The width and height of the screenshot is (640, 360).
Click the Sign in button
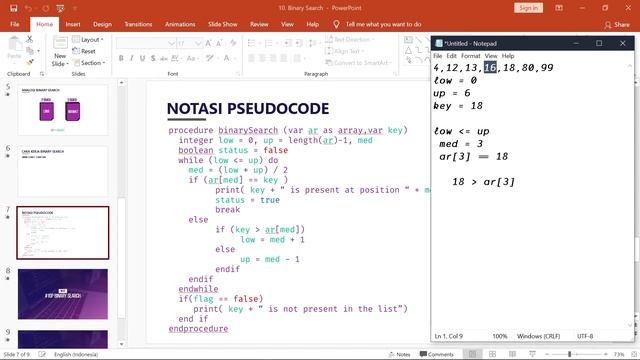(528, 8)
